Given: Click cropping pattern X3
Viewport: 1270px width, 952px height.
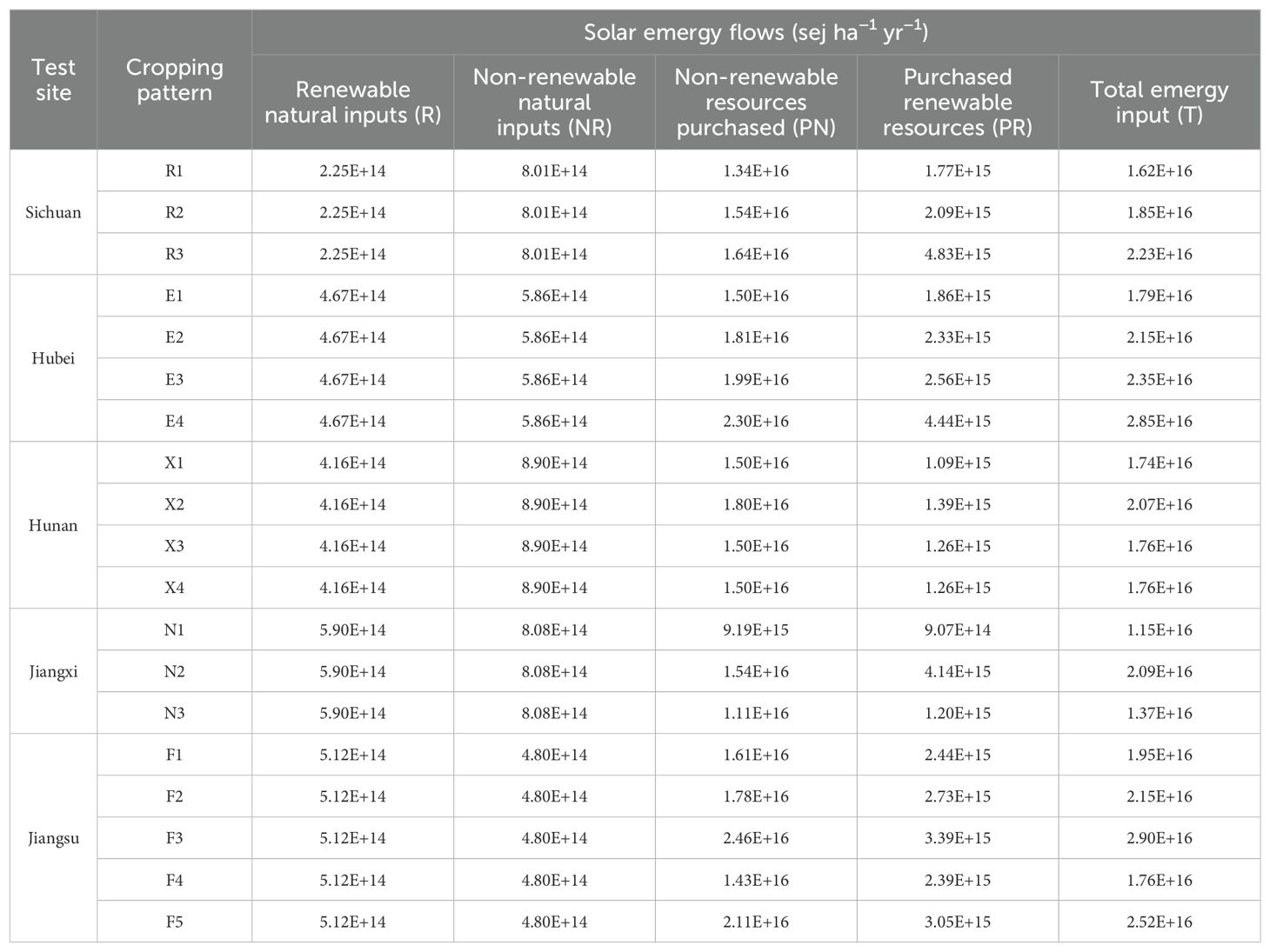Looking at the screenshot, I should [174, 546].
